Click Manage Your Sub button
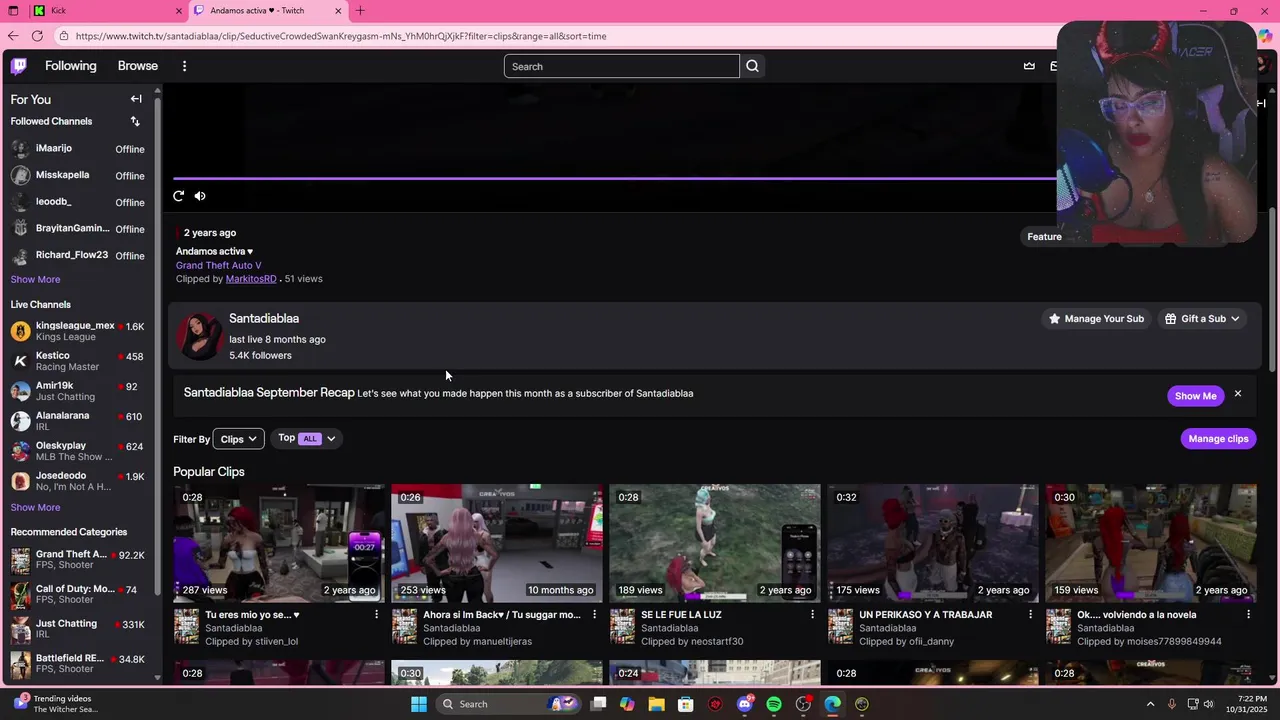This screenshot has height=720, width=1280. tap(1096, 319)
